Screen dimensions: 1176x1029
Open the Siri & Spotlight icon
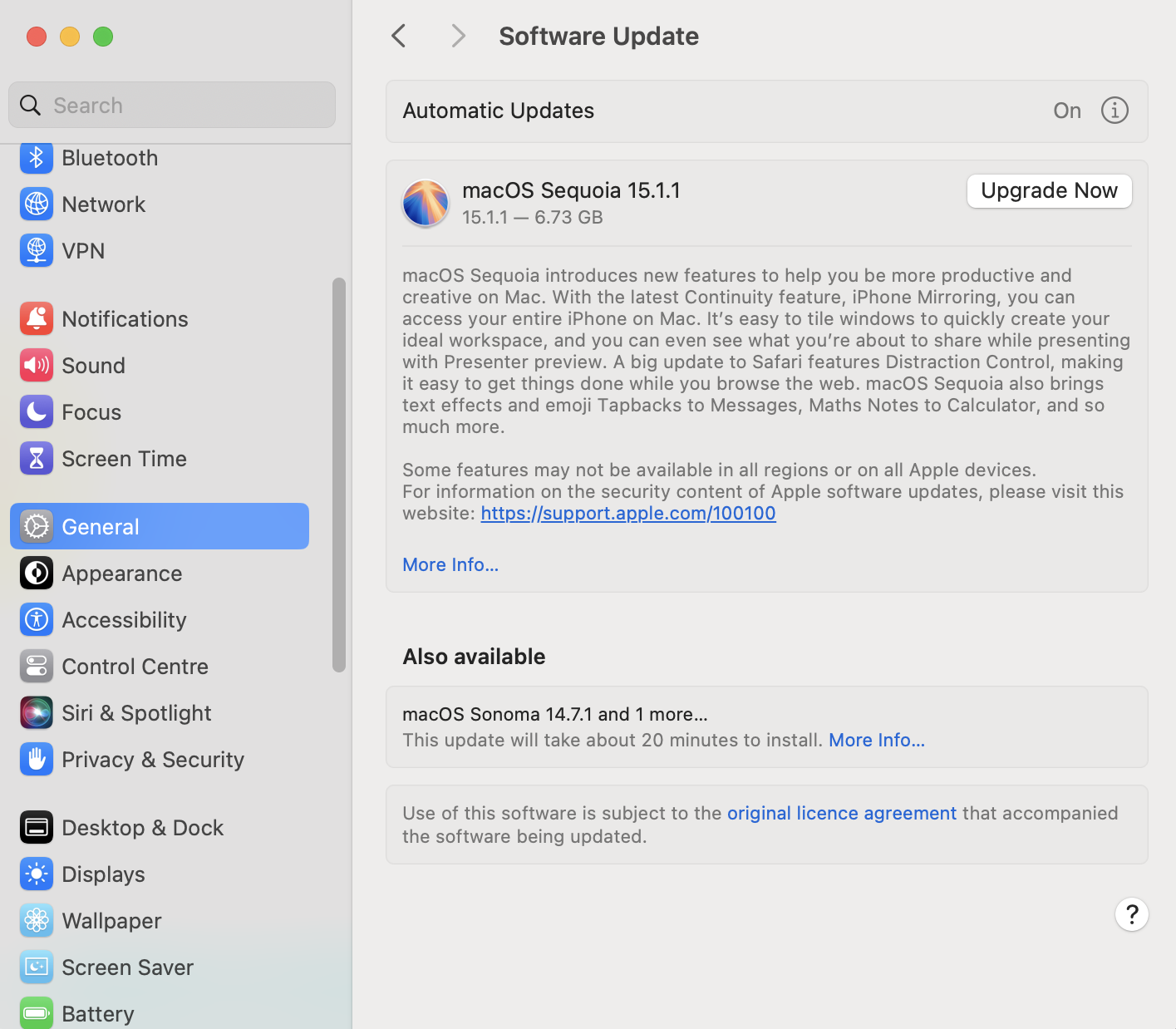coord(37,713)
